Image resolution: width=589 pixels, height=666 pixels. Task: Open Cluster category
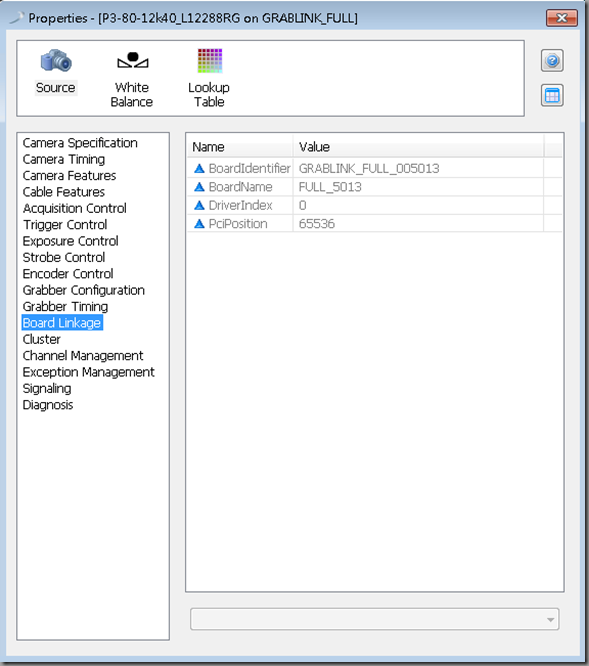coord(42,339)
